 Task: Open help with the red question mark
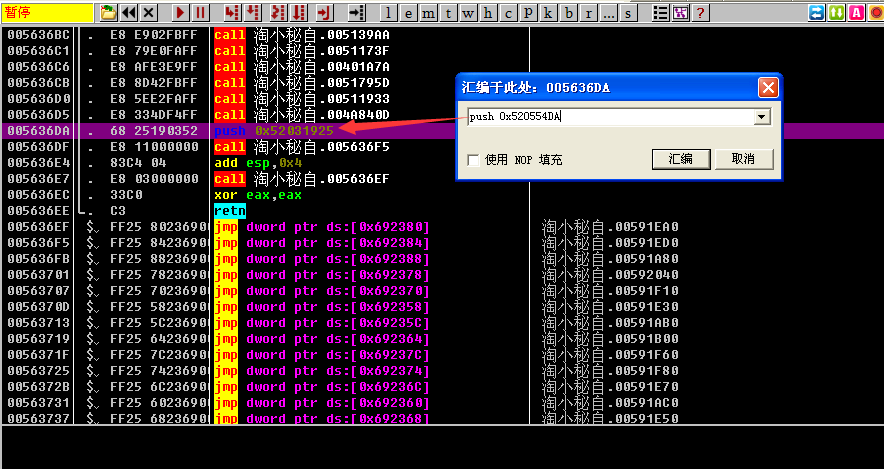[700, 12]
